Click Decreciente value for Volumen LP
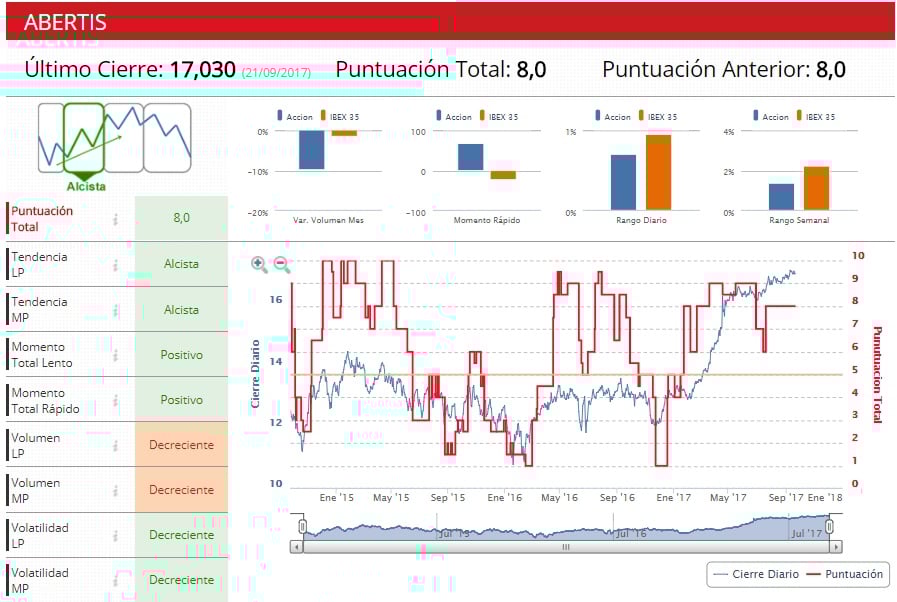Screen dimensions: 897x602 click(x=181, y=445)
